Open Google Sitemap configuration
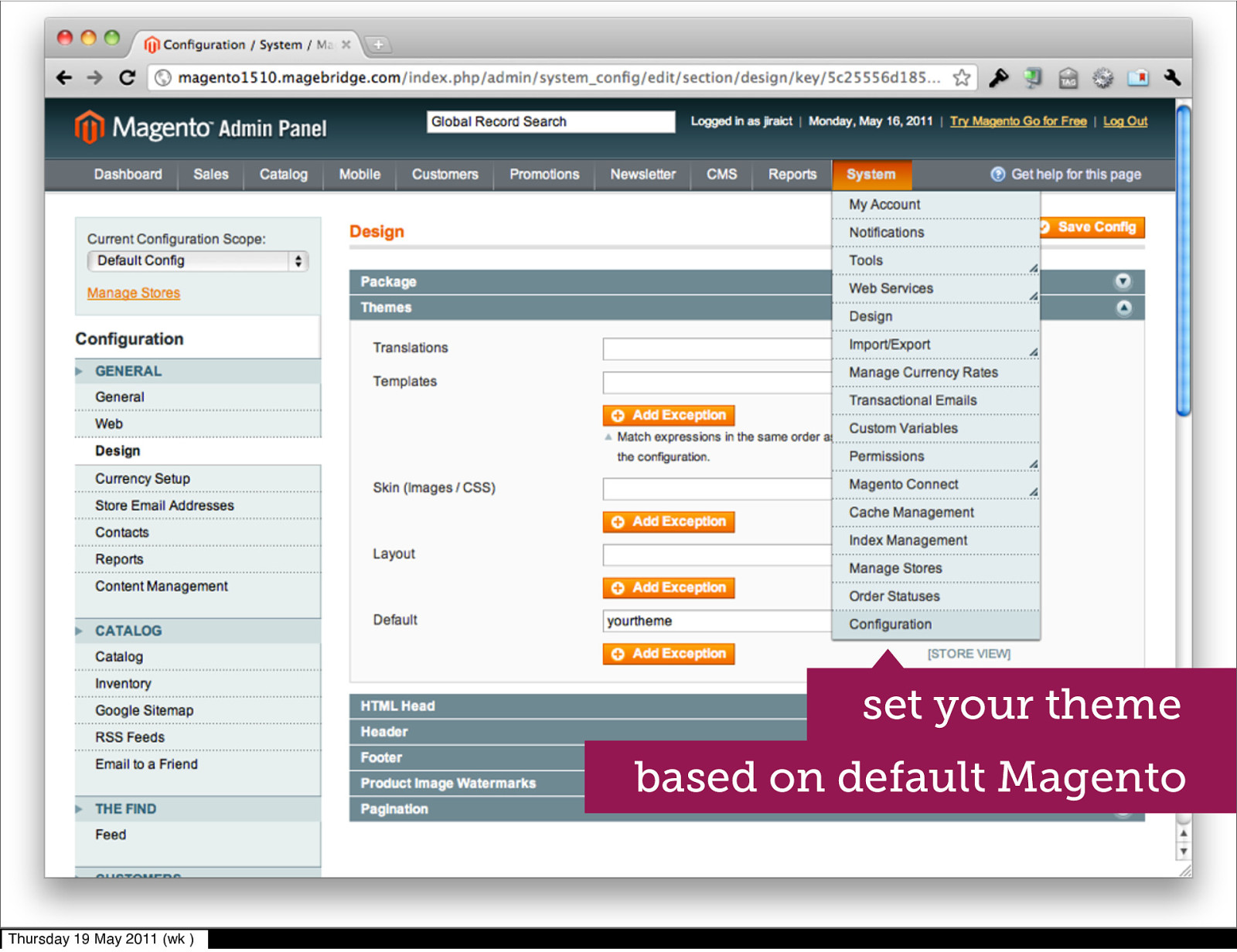1237x952 pixels. point(197,710)
